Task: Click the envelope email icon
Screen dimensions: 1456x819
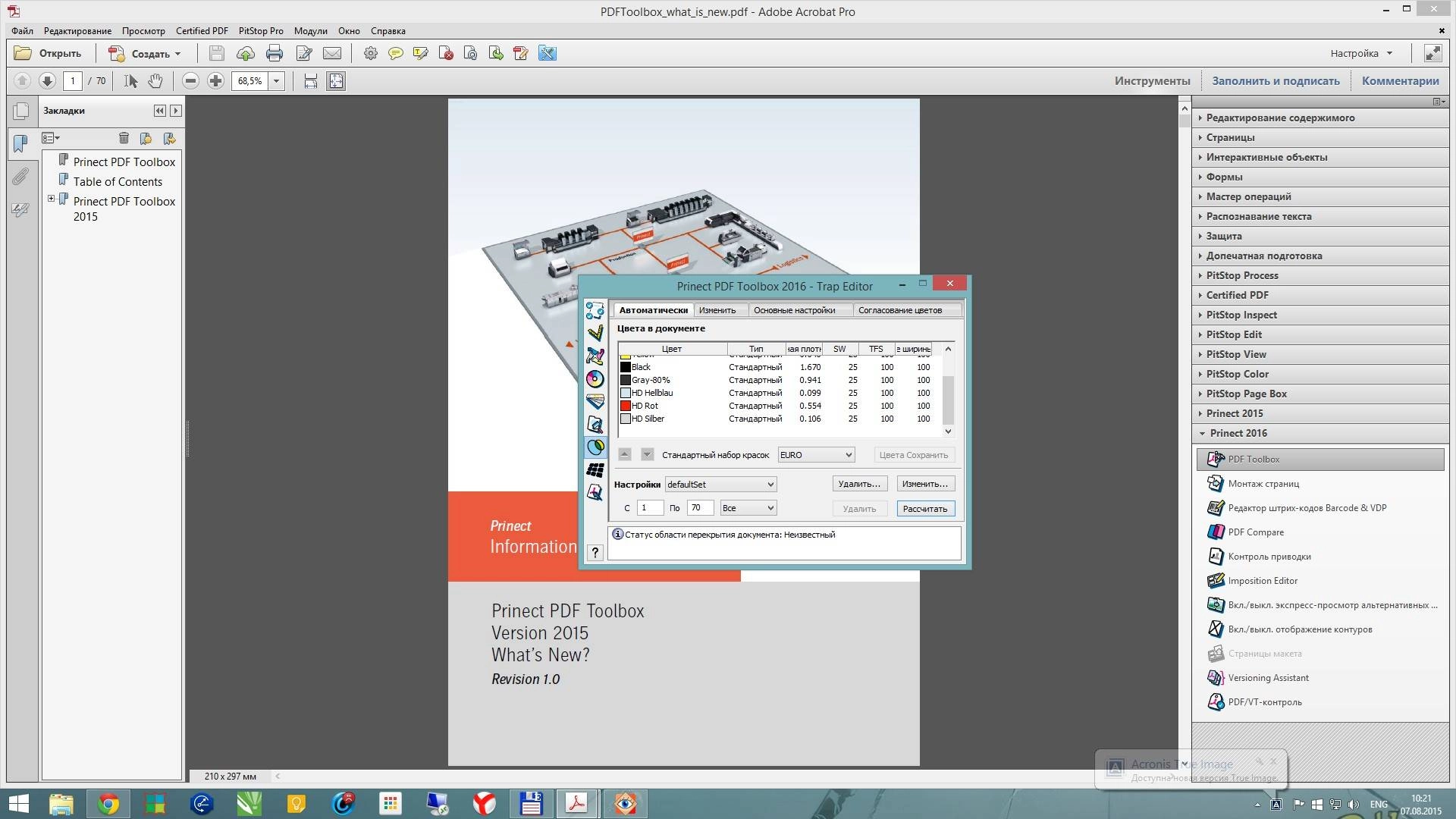Action: [x=332, y=53]
